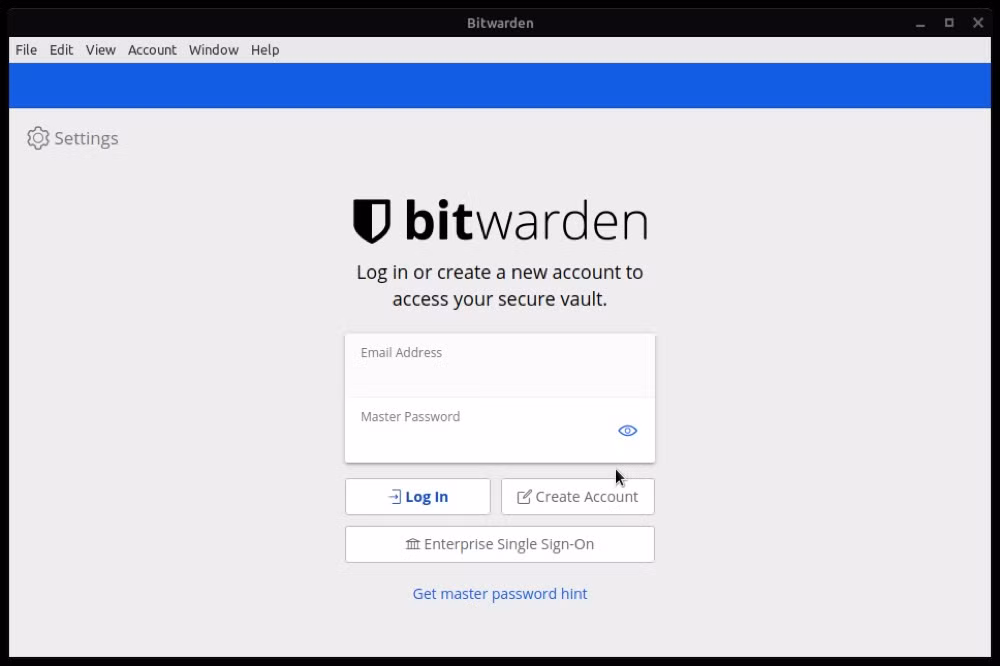The image size is (1000, 666).
Task: Click the Create Account button
Action: coord(578,496)
